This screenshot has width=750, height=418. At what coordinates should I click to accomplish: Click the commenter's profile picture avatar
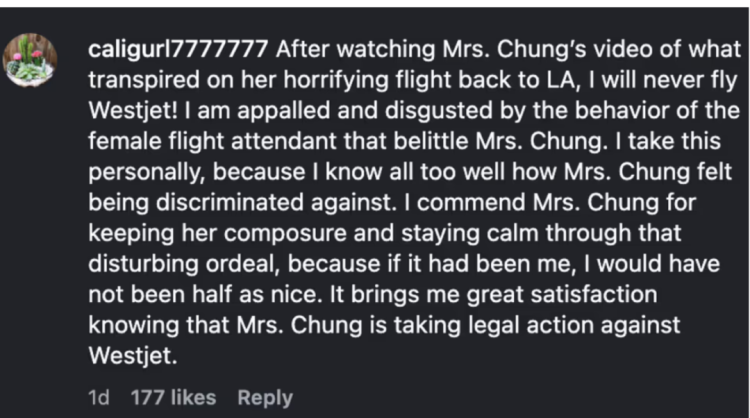coord(30,61)
